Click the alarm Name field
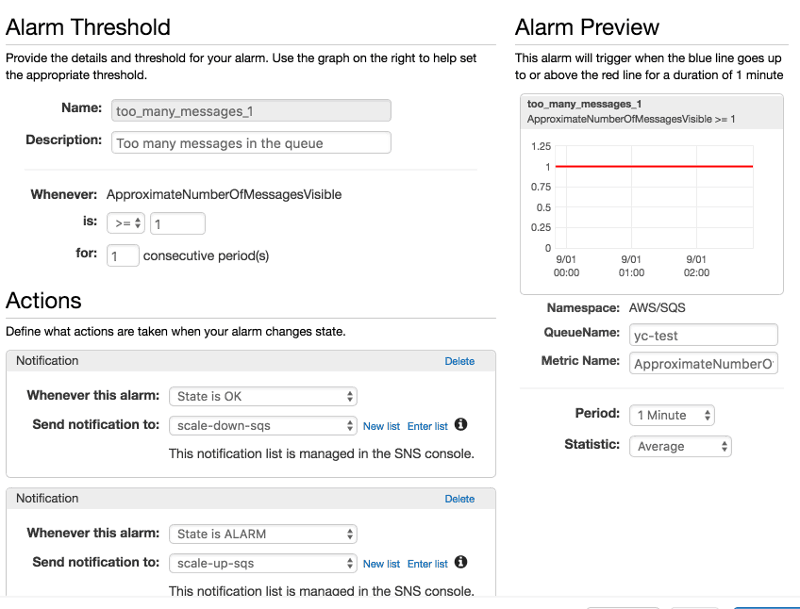 (250, 111)
